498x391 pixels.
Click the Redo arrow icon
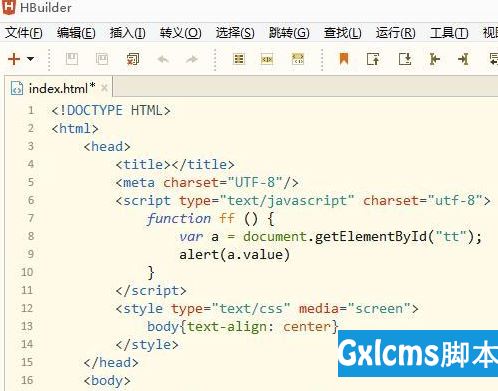[192, 59]
